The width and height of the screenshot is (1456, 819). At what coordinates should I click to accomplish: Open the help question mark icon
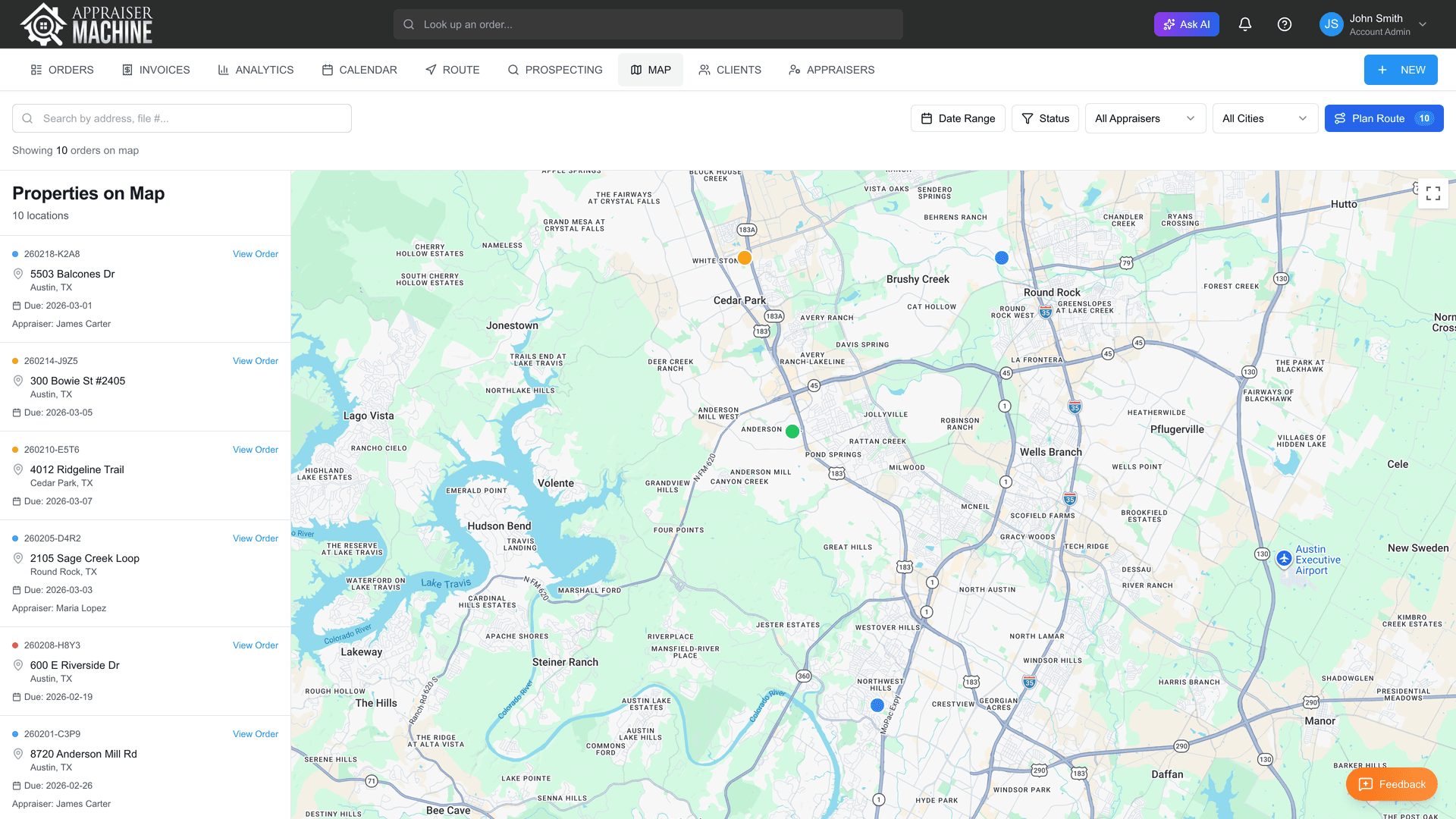(1285, 24)
